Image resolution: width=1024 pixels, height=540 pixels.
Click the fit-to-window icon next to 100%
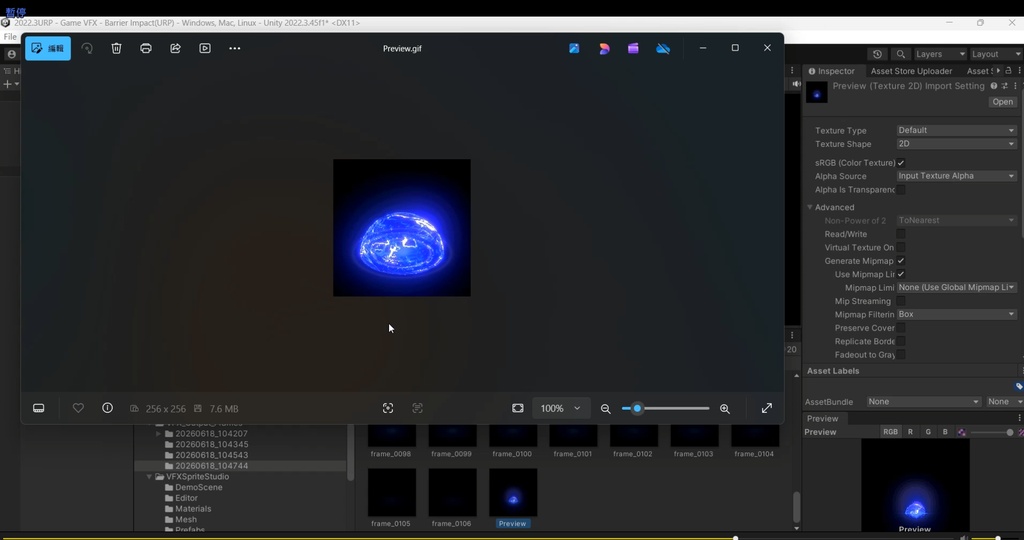coord(518,408)
